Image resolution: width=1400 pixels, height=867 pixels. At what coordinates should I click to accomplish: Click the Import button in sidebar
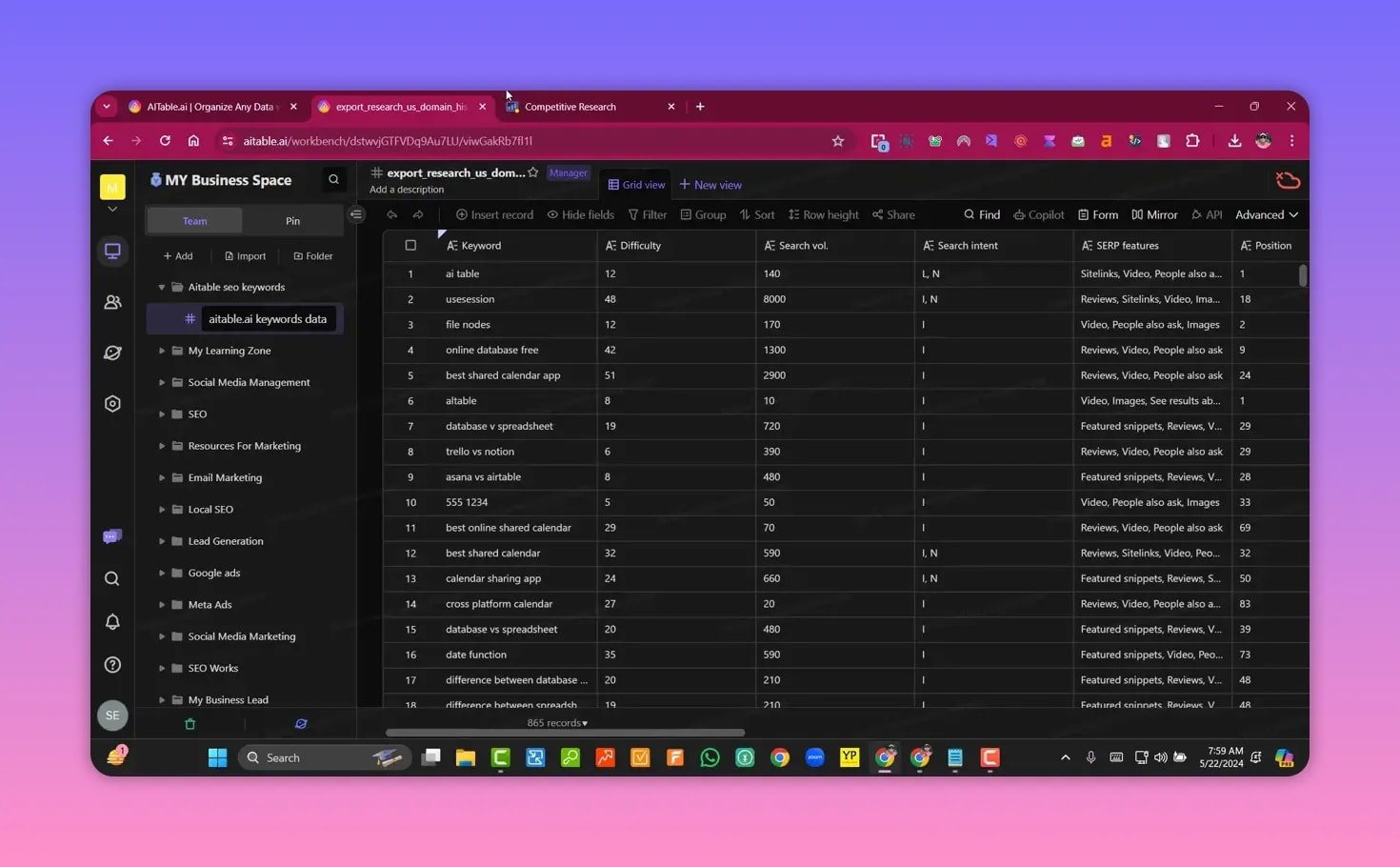245,256
